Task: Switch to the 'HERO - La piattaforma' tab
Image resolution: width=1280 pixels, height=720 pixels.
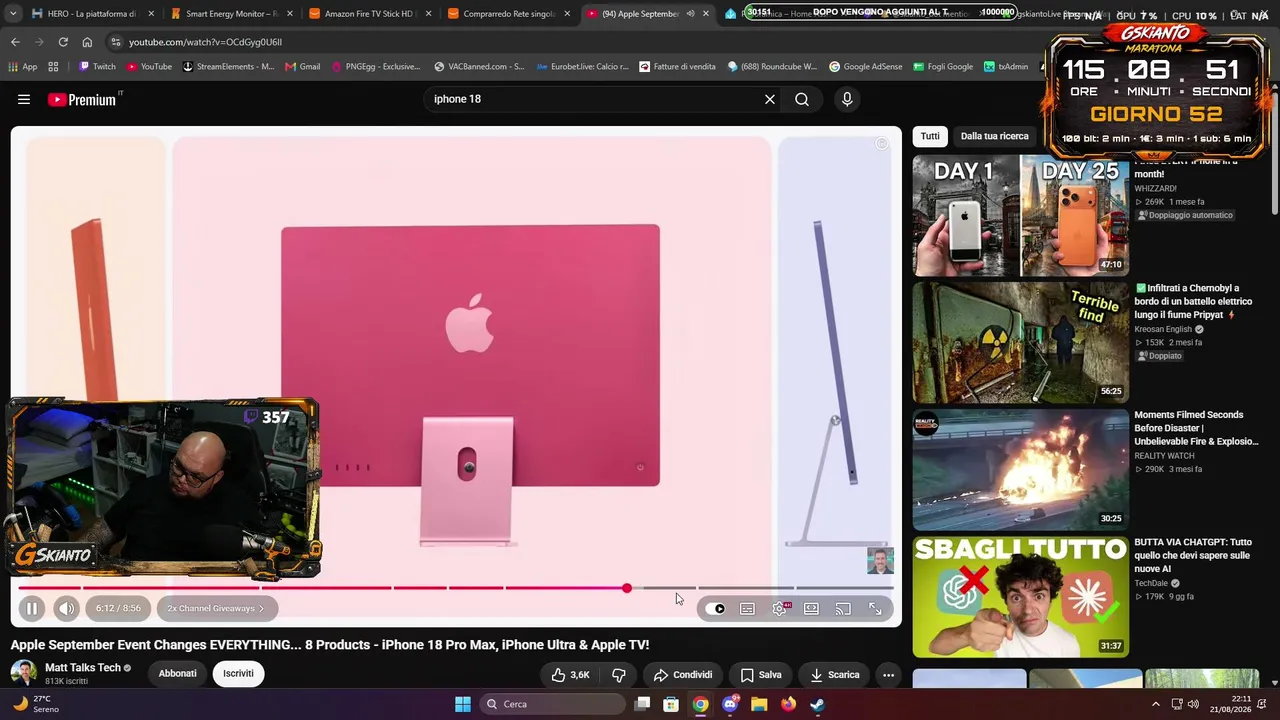Action: coord(92,14)
